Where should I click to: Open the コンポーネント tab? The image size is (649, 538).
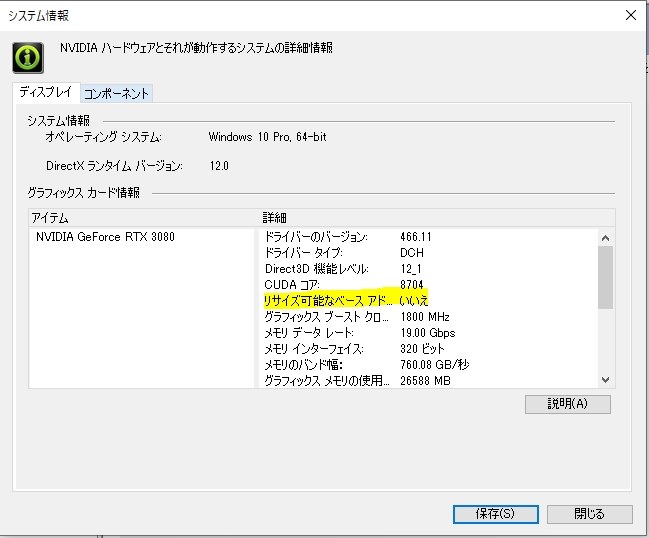[x=116, y=94]
